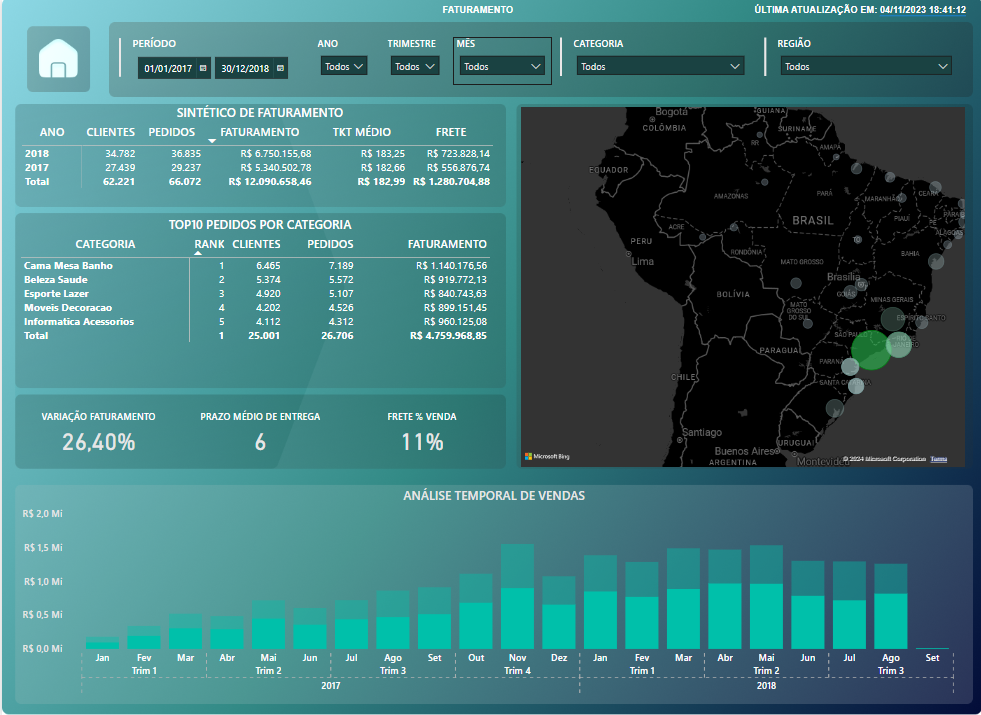Sort by CATEGORIA column header in Top10 table
The height and width of the screenshot is (715, 981).
click(x=105, y=244)
